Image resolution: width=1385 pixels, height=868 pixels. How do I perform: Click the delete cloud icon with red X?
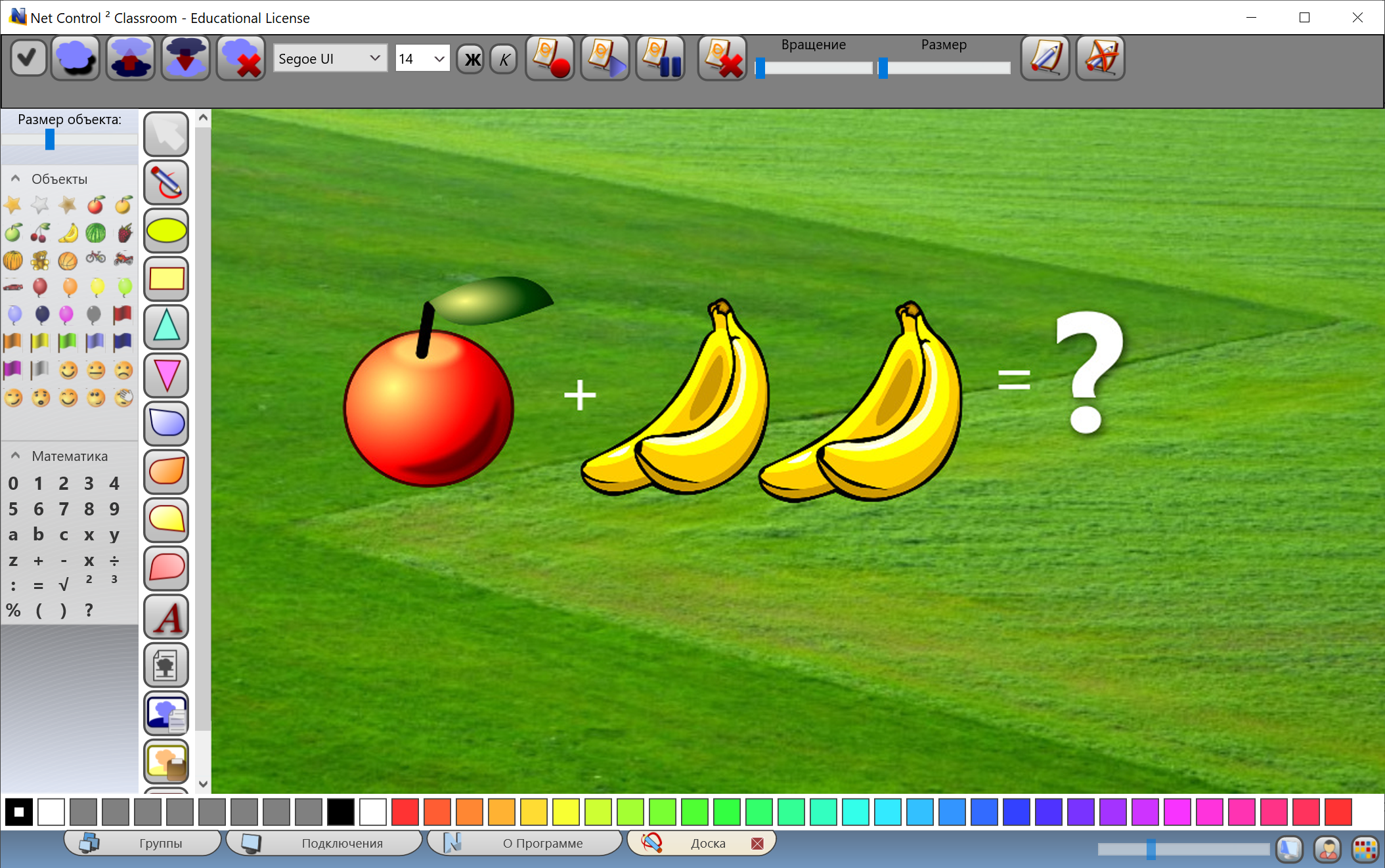tap(240, 58)
